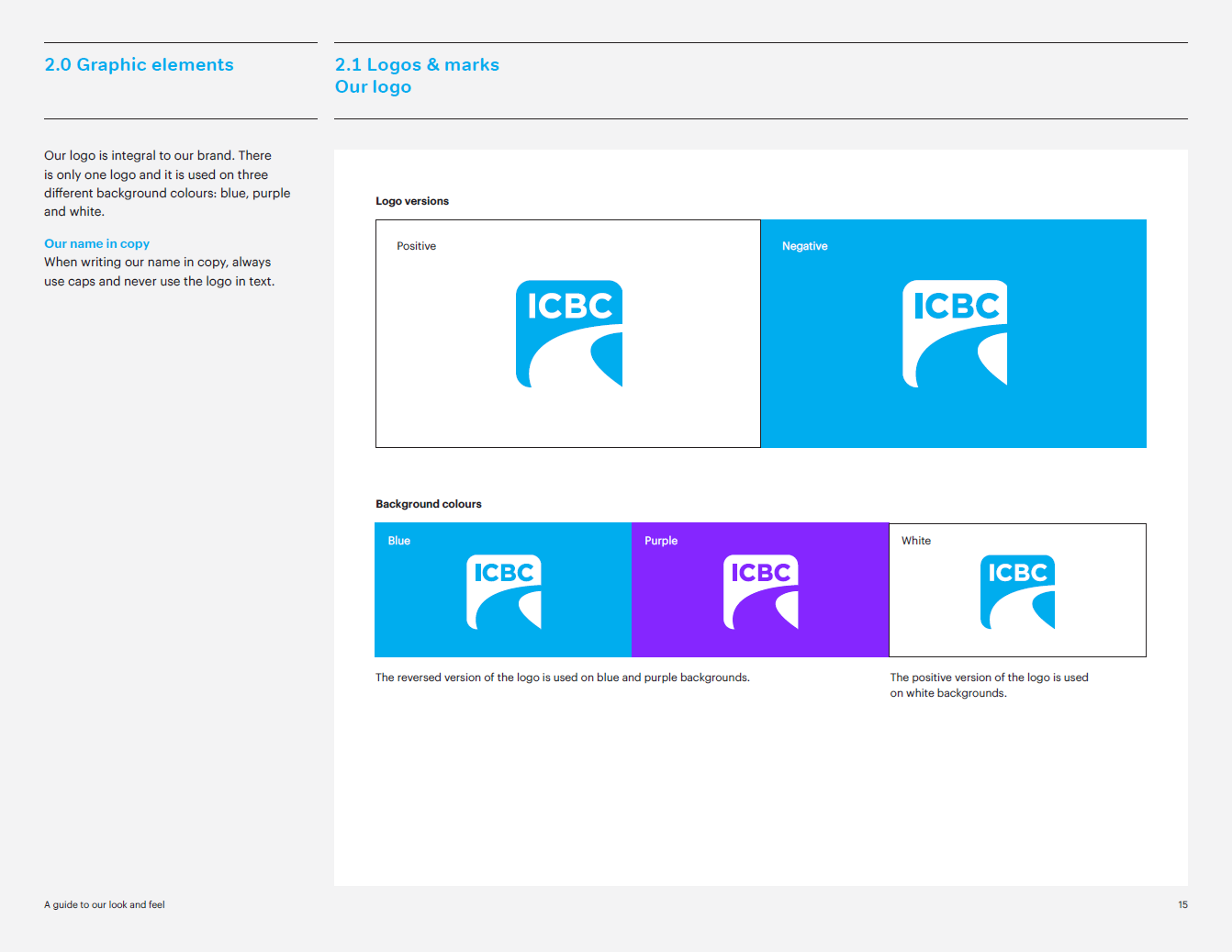The height and width of the screenshot is (952, 1232).
Task: Click the 'Background colours' label
Action: coord(429,504)
